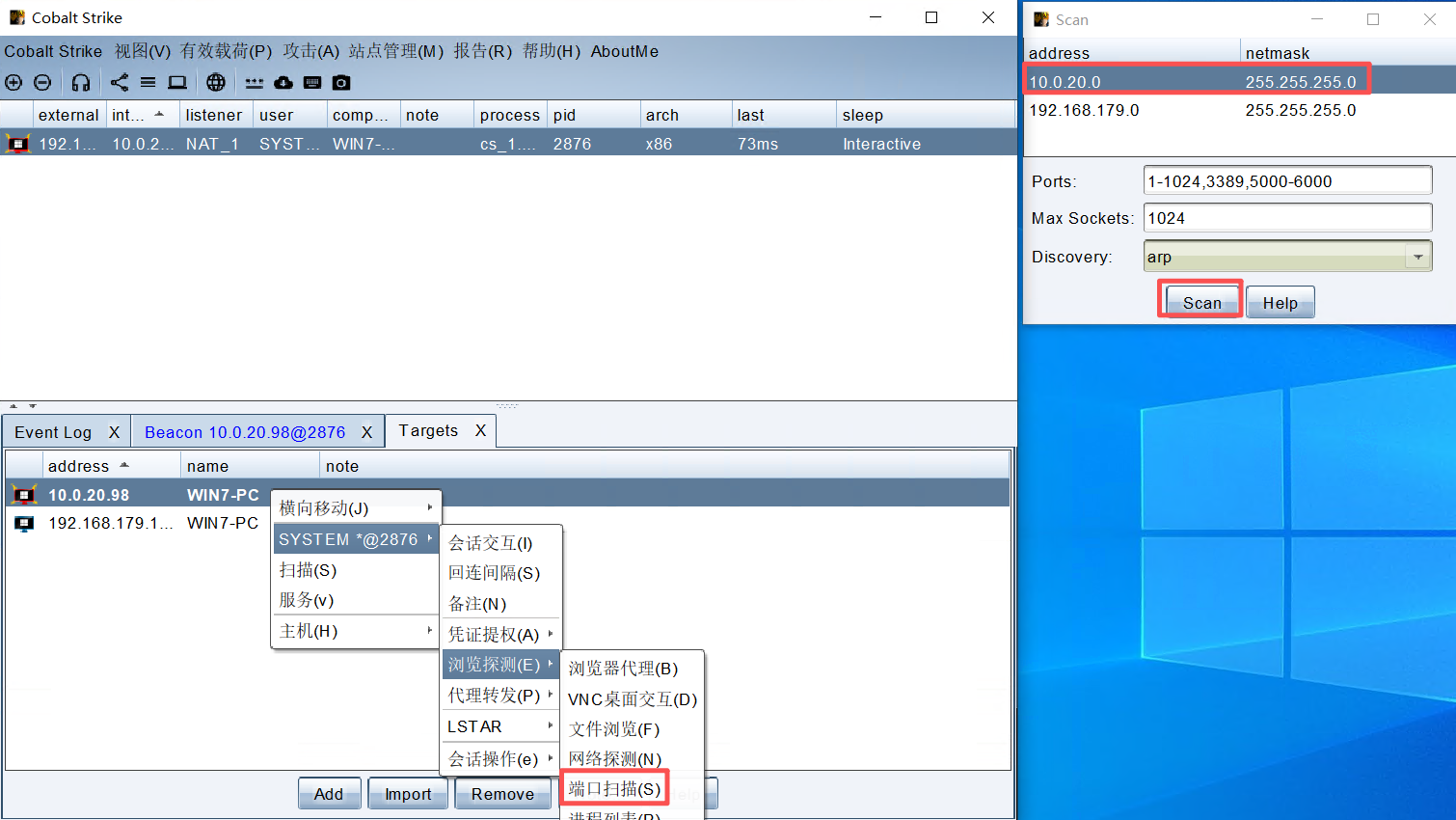
Task: Sort targets by the name column header
Action: point(250,466)
